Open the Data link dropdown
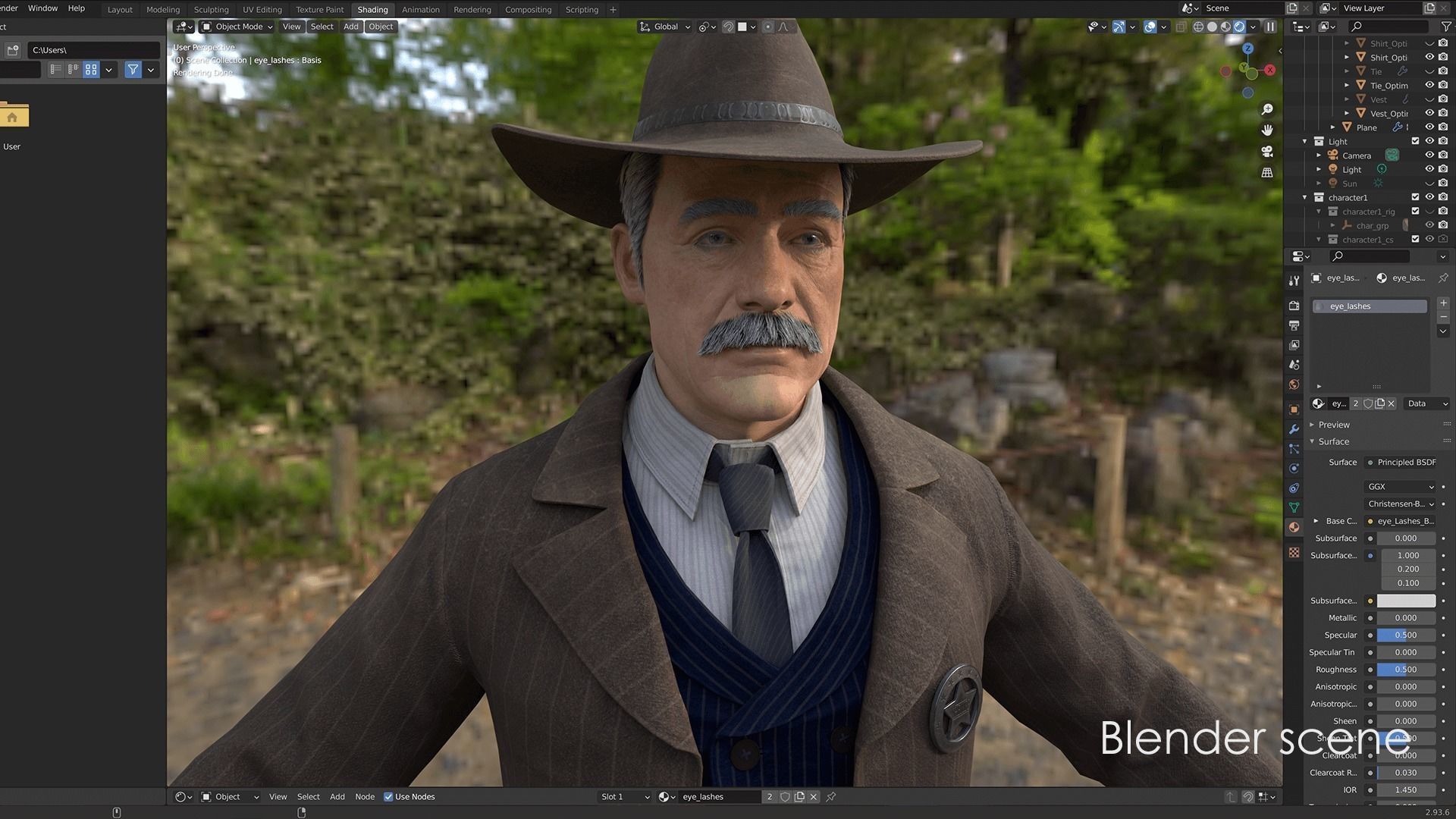Viewport: 1456px width, 819px height. click(1426, 403)
